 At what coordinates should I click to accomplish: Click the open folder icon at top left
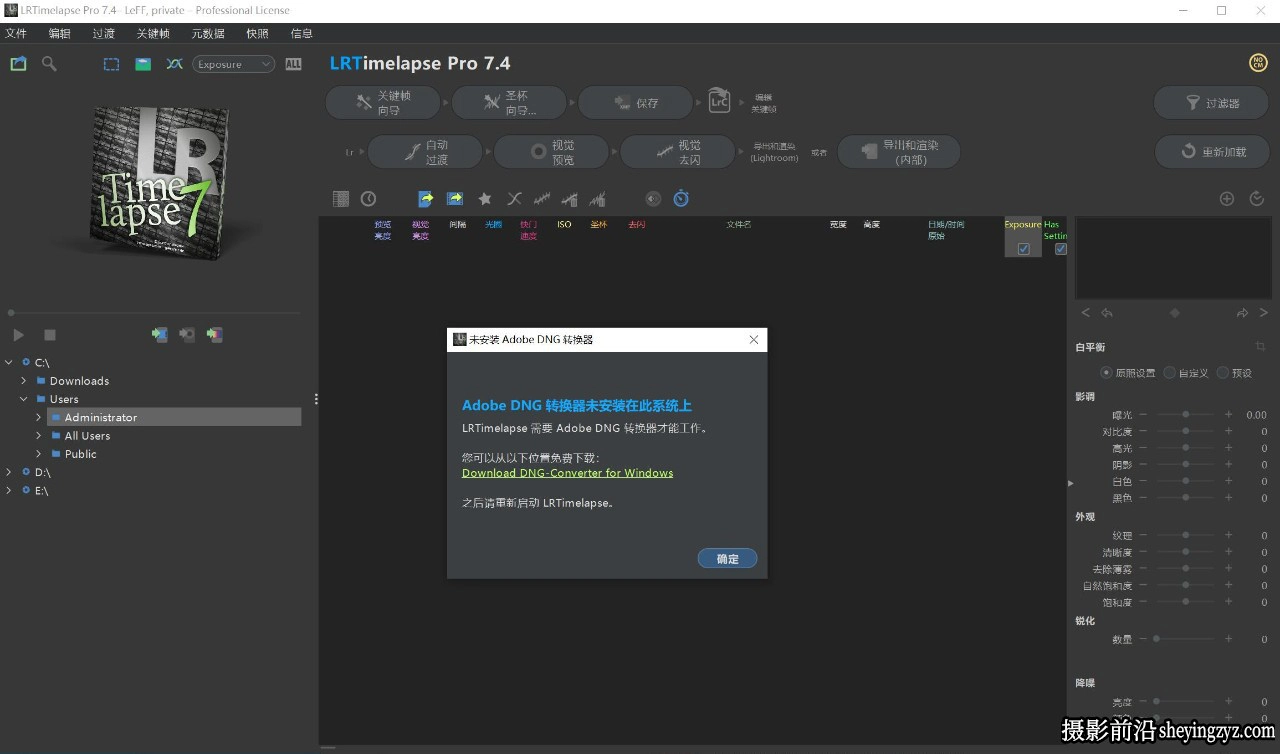[x=18, y=64]
